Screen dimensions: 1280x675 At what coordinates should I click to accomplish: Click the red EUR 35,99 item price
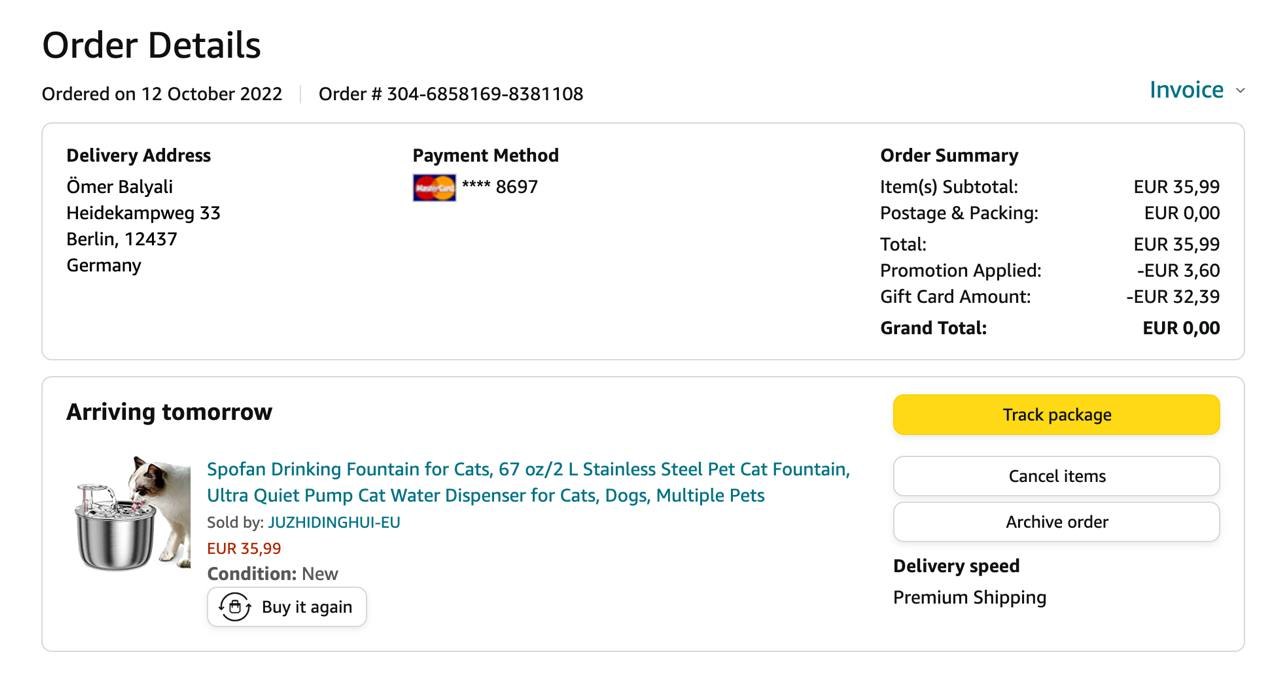pyautogui.click(x=244, y=548)
